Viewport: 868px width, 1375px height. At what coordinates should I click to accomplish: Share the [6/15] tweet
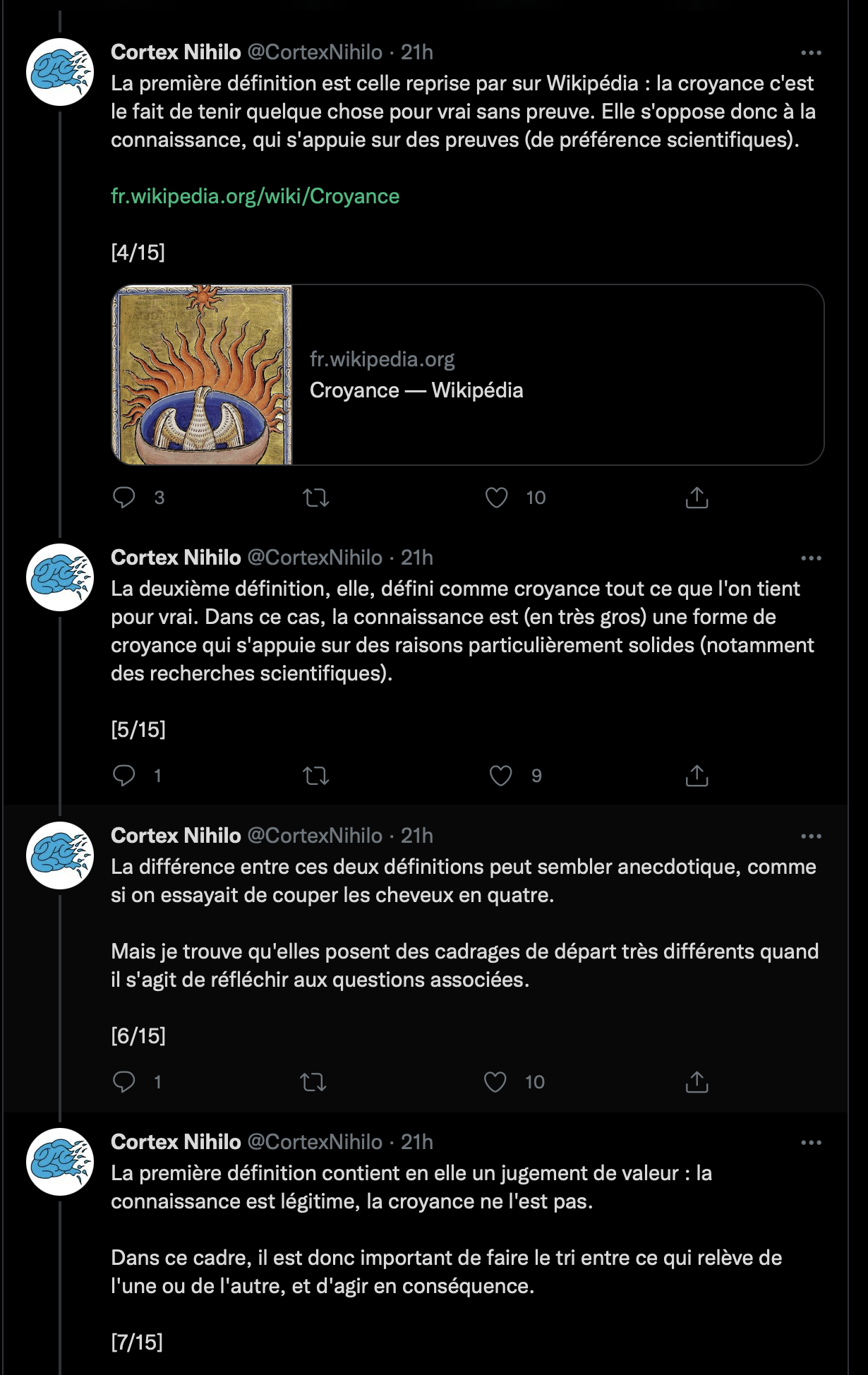697,1082
